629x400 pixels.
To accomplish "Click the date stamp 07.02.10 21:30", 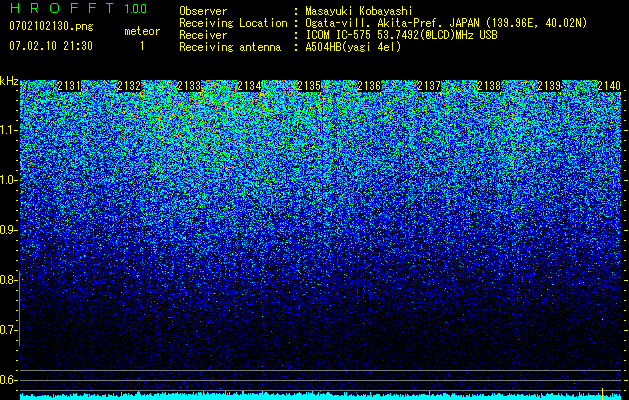I will [x=51, y=45].
